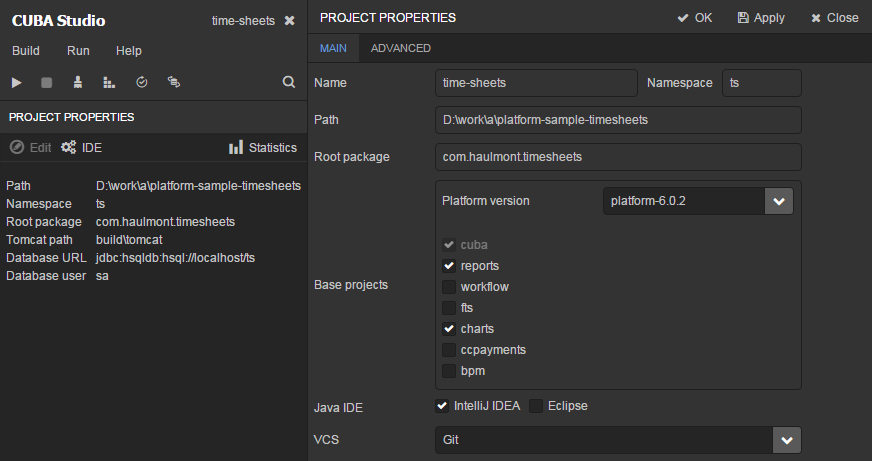Screen dimensions: 872x461
Task: Click the database update icon in toolbar
Action: [174, 82]
